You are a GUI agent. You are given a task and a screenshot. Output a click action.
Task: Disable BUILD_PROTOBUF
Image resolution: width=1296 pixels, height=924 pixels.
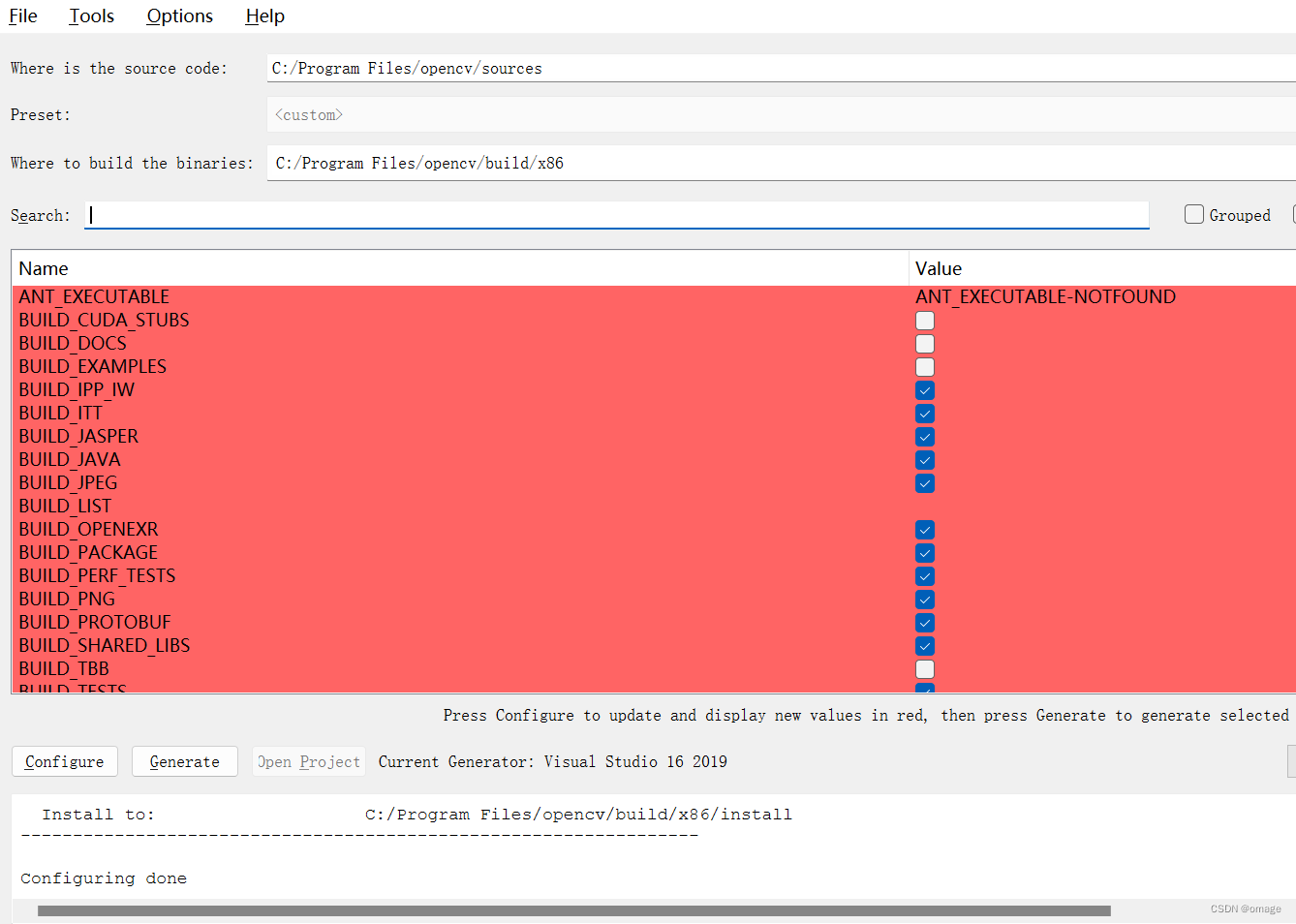[x=925, y=622]
